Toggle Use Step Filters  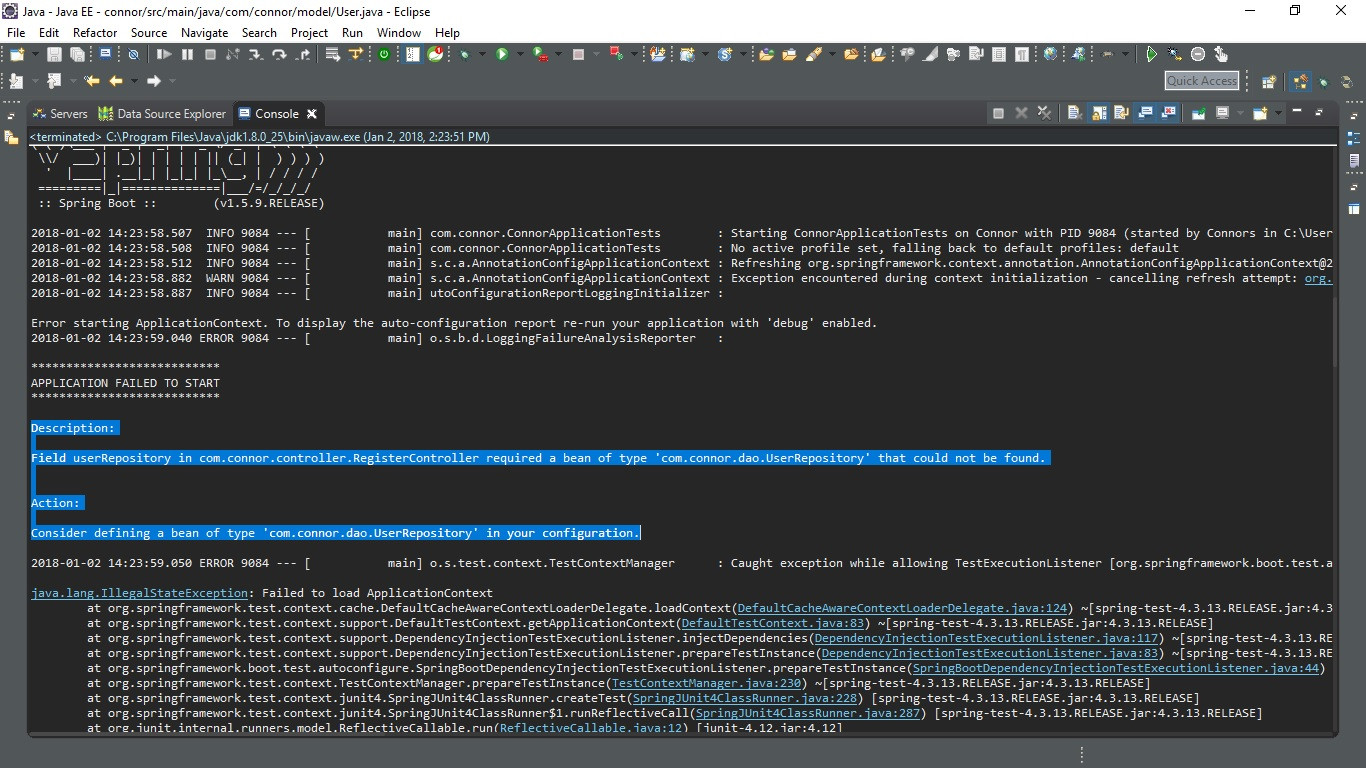point(355,54)
